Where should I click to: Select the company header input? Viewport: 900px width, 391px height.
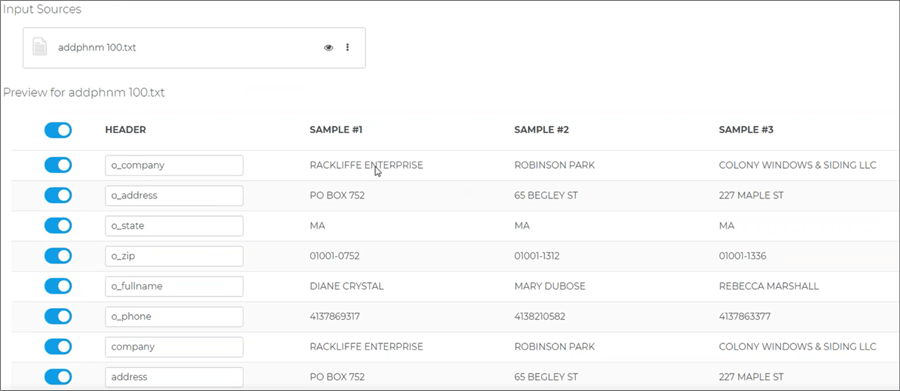(174, 347)
